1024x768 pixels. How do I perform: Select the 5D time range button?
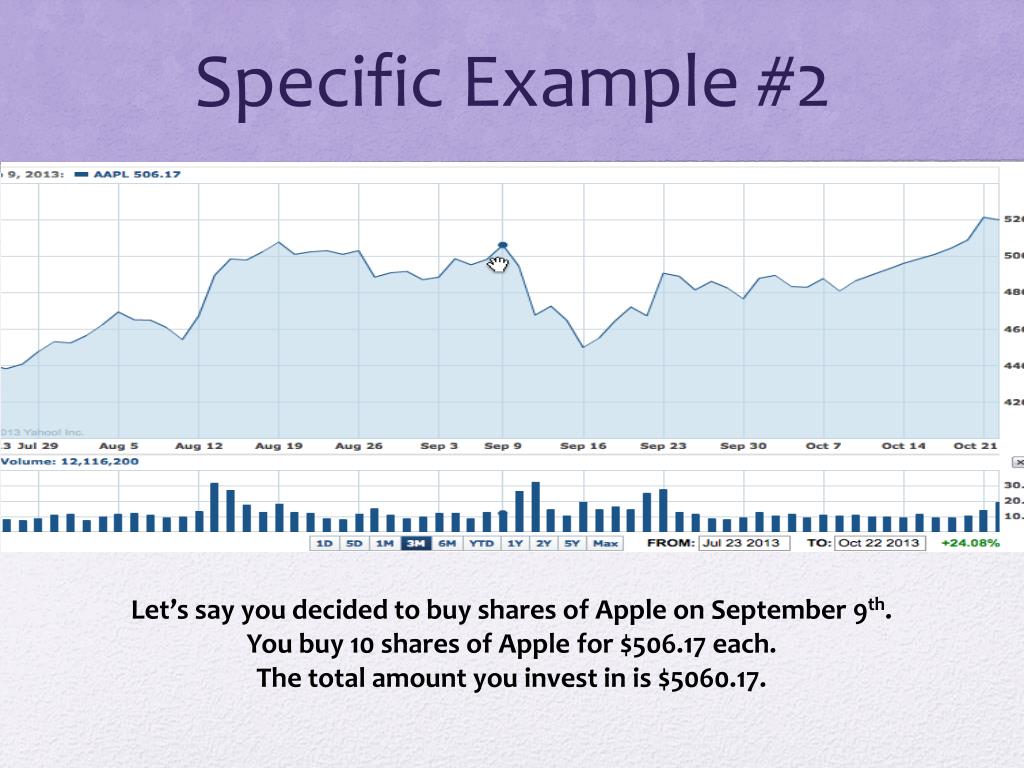tap(354, 543)
